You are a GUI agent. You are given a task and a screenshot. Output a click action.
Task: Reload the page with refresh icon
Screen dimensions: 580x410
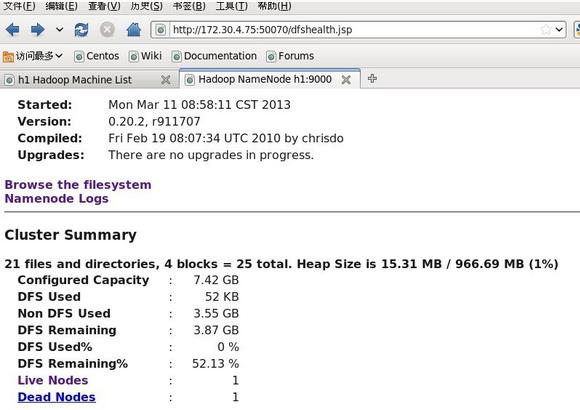tap(81, 30)
